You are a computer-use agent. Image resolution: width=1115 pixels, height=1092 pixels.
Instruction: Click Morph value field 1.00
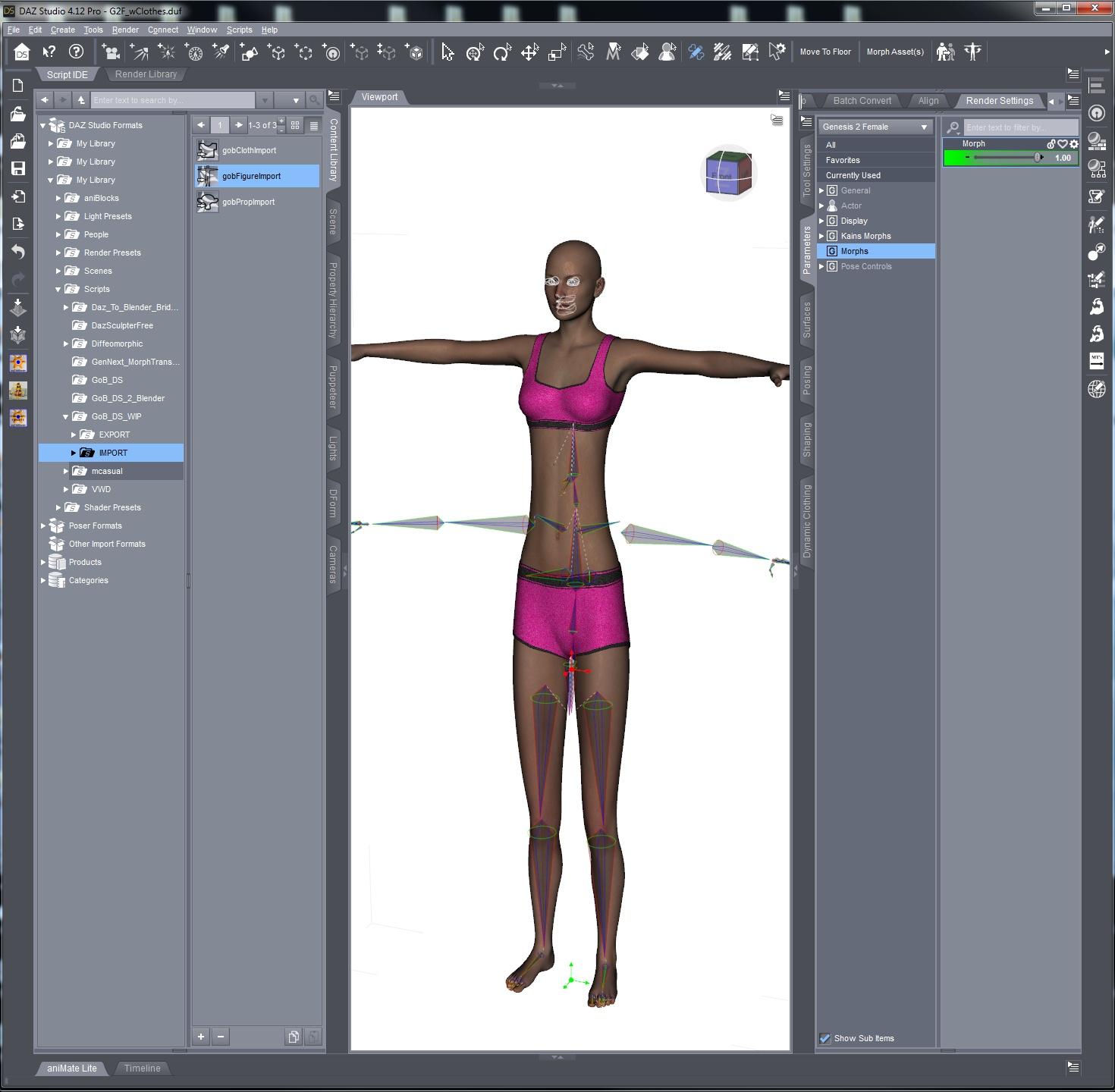coord(1062,158)
